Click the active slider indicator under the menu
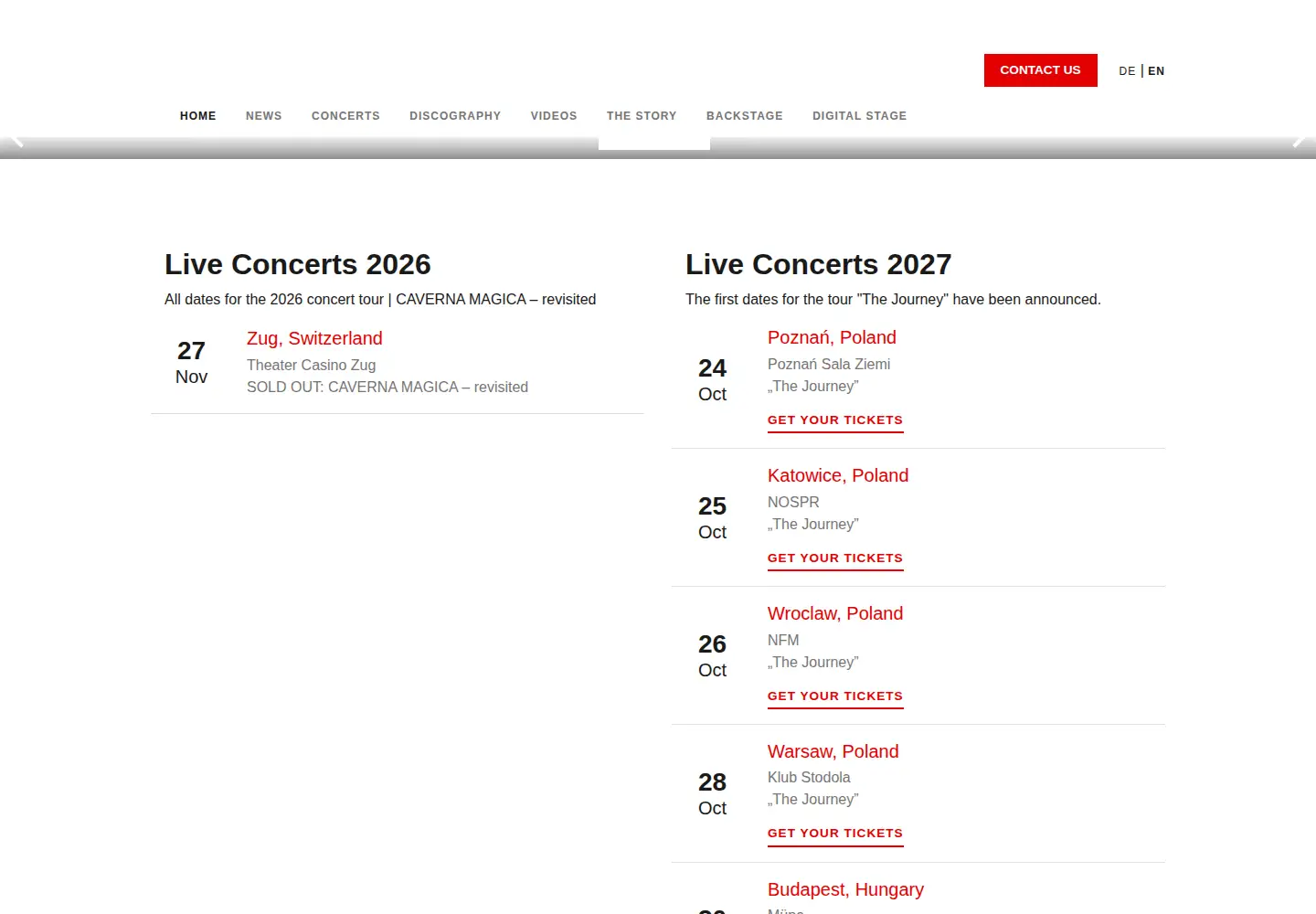 click(x=654, y=143)
